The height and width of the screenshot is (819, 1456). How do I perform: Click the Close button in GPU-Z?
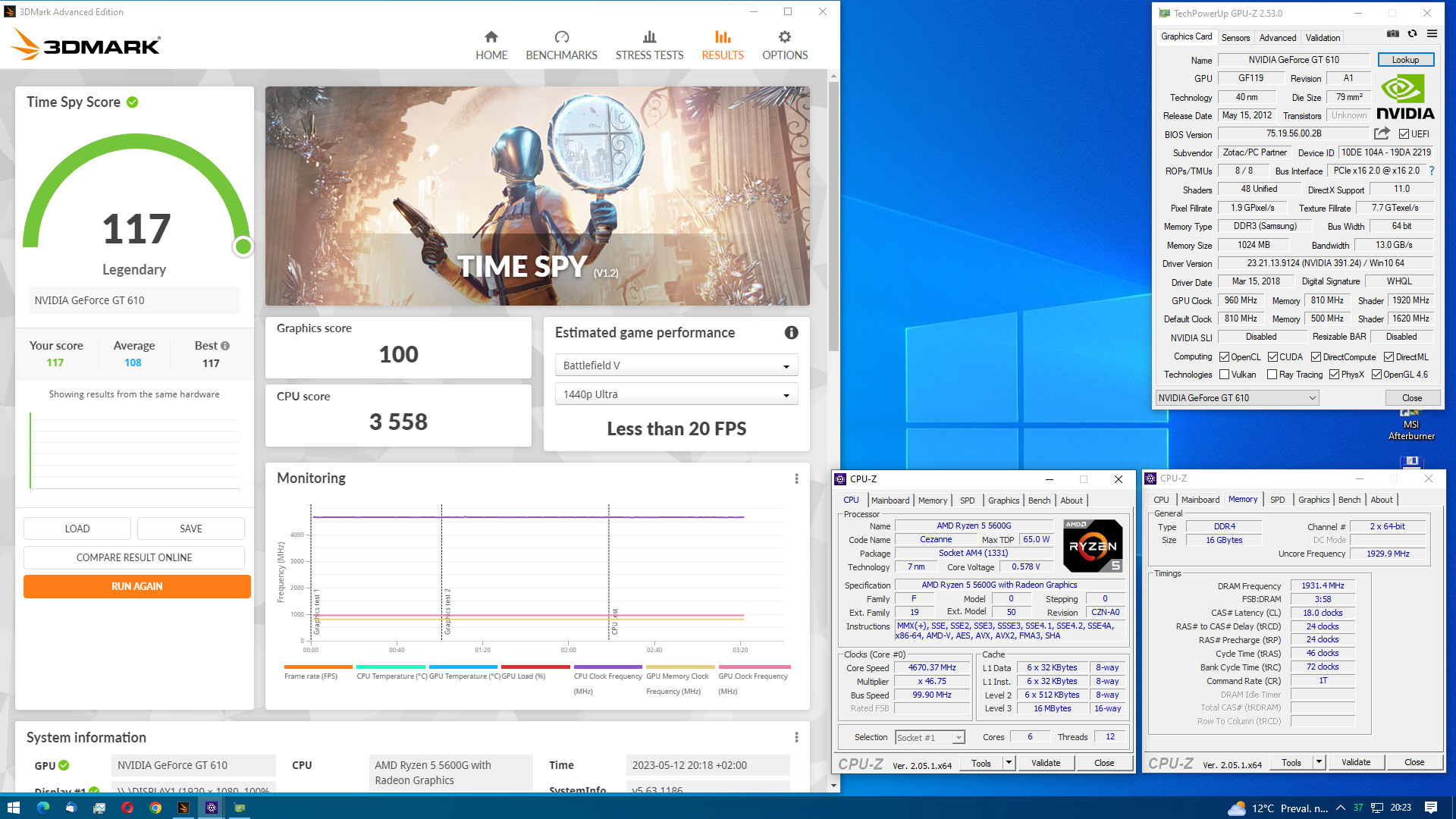coord(1412,398)
